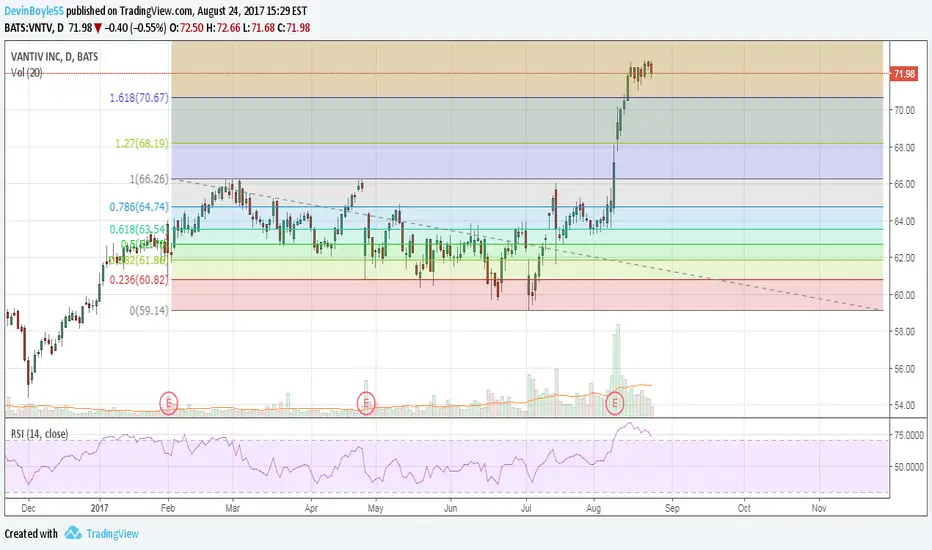This screenshot has height=550, width=932.
Task: Click the Sep label on the time axis
Action: click(x=672, y=508)
